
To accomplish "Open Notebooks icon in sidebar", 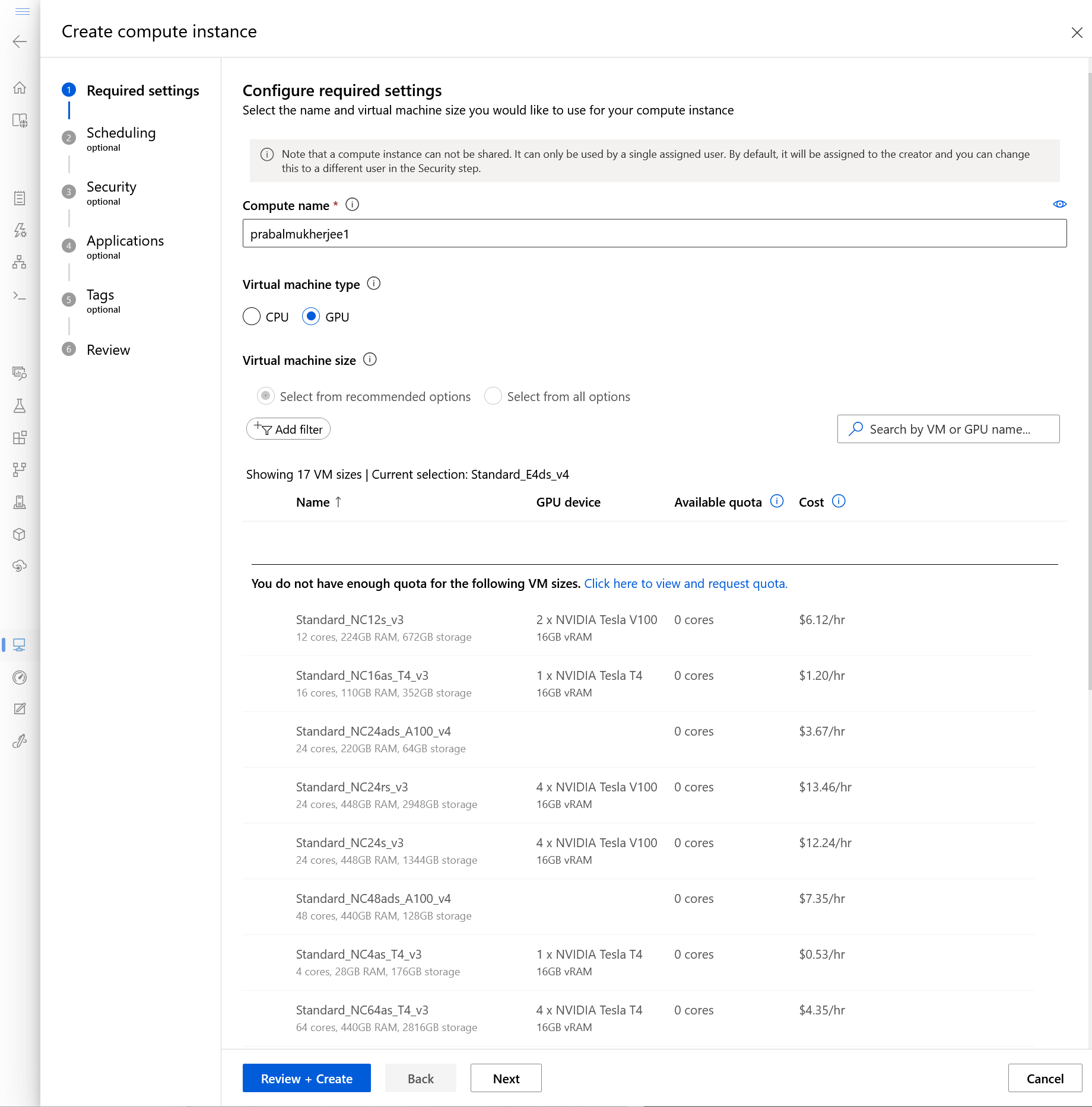I will (20, 198).
